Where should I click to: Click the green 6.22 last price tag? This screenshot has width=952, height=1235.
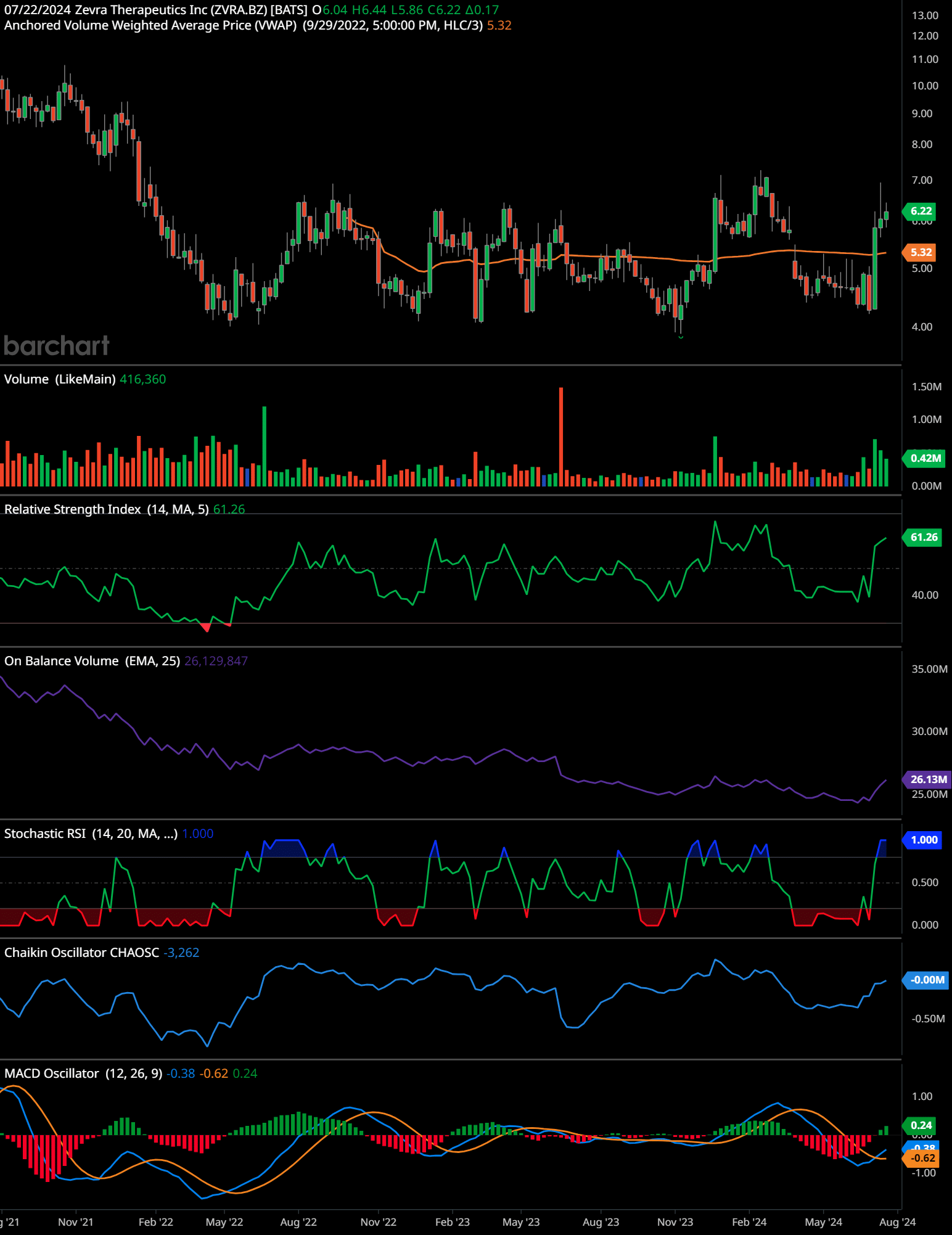click(921, 211)
